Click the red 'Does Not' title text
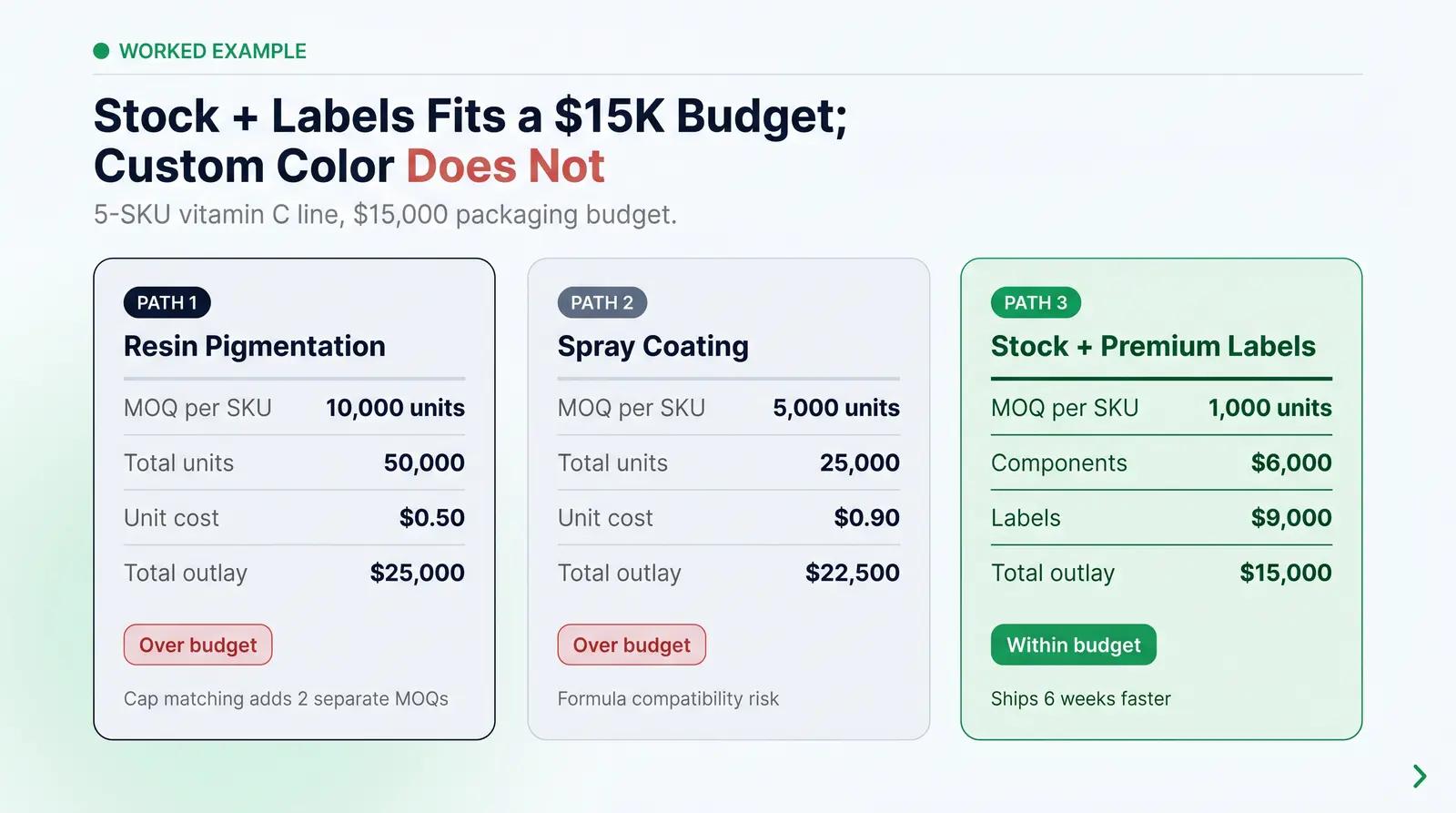This screenshot has height=813, width=1456. [x=506, y=166]
